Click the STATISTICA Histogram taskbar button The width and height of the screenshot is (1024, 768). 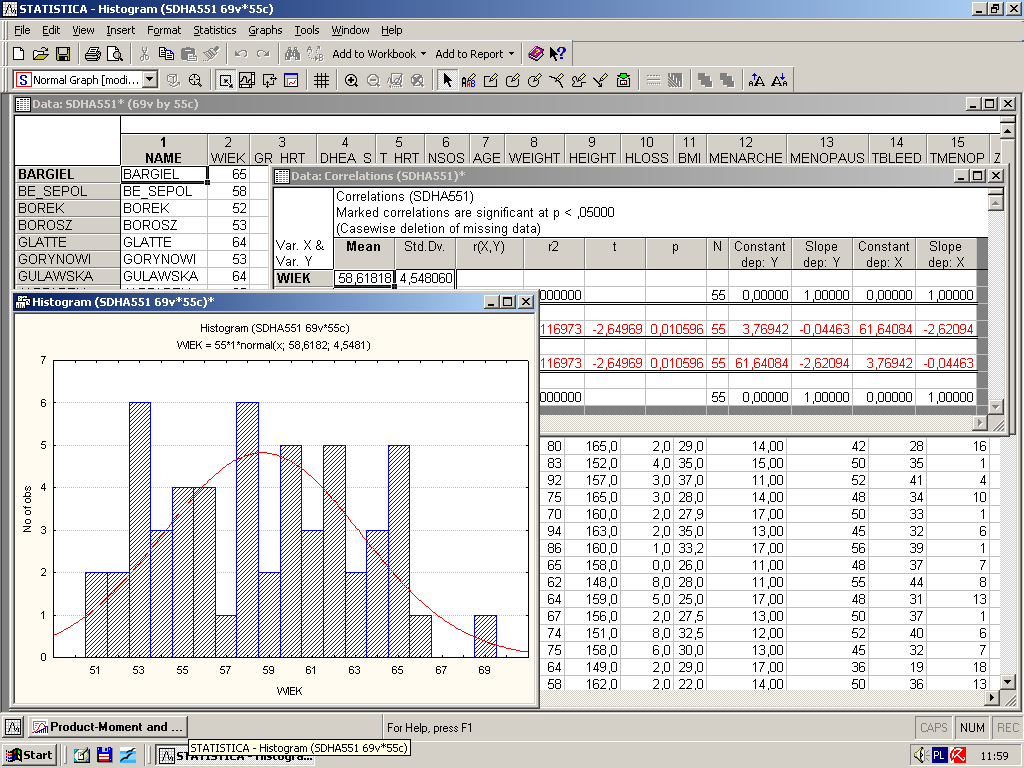235,756
